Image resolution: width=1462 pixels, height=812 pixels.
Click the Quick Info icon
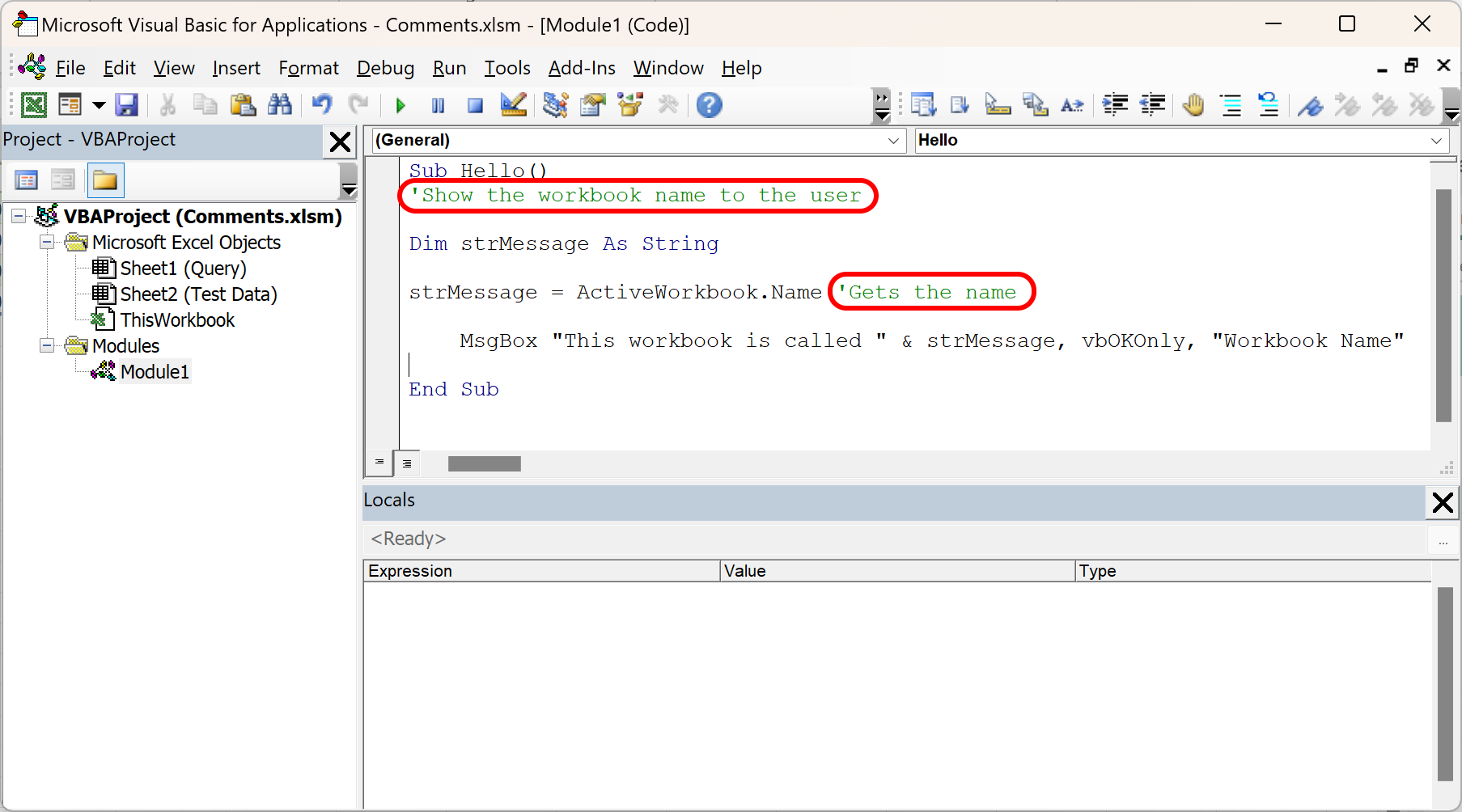(998, 105)
